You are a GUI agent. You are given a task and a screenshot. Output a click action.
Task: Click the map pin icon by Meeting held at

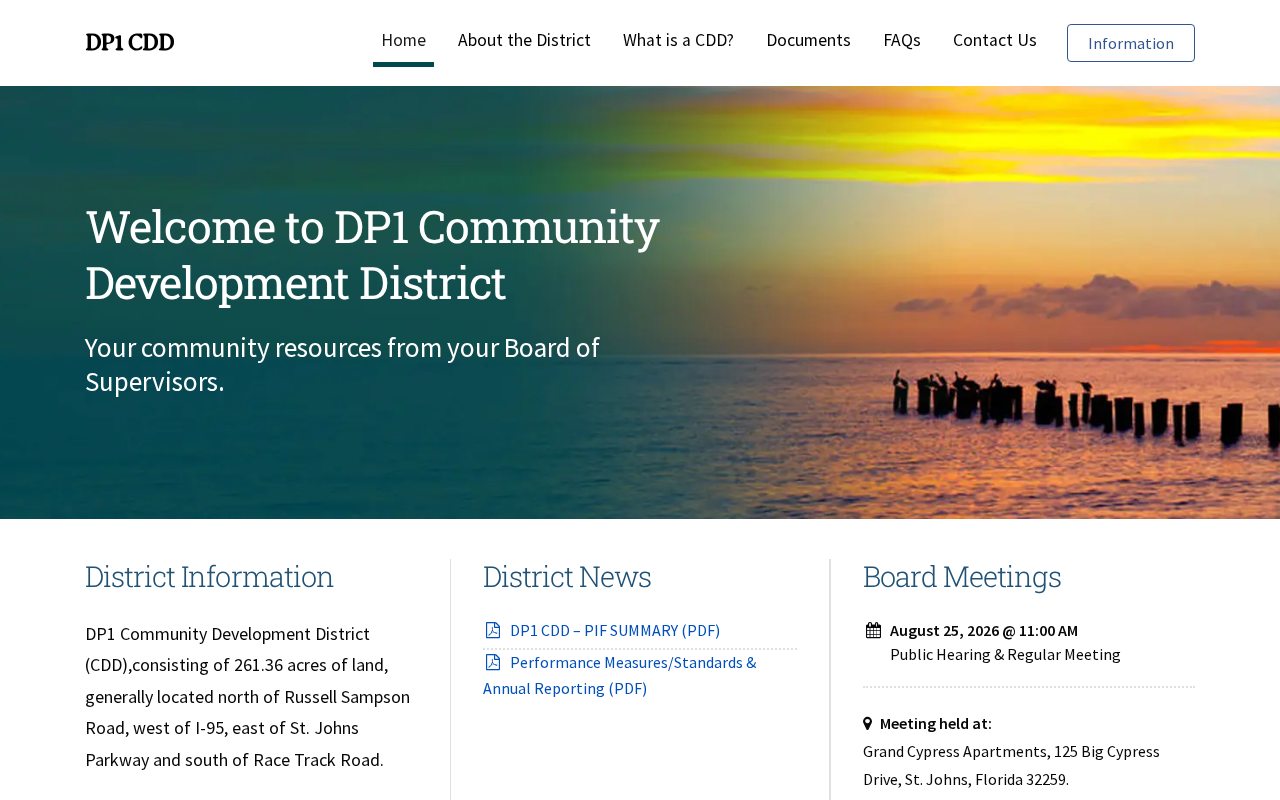click(x=868, y=723)
